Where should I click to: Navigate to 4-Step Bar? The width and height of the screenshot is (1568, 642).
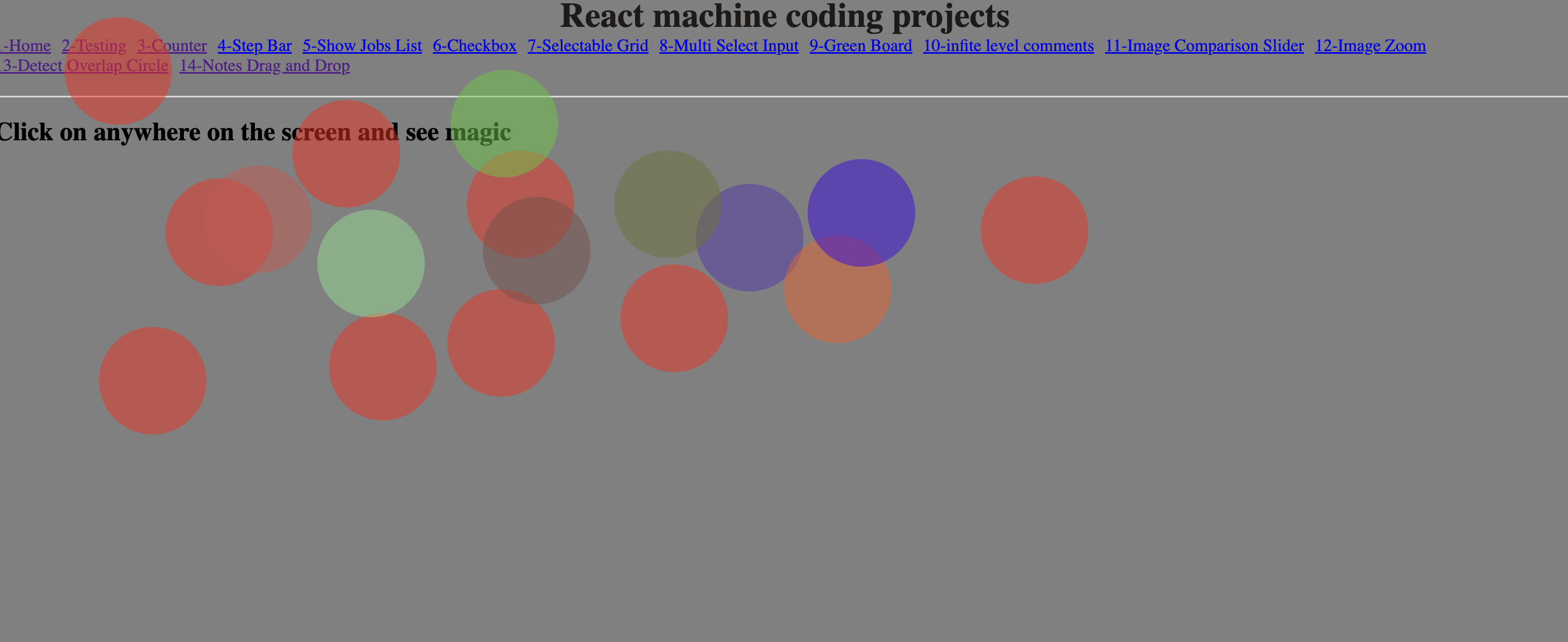[x=254, y=46]
